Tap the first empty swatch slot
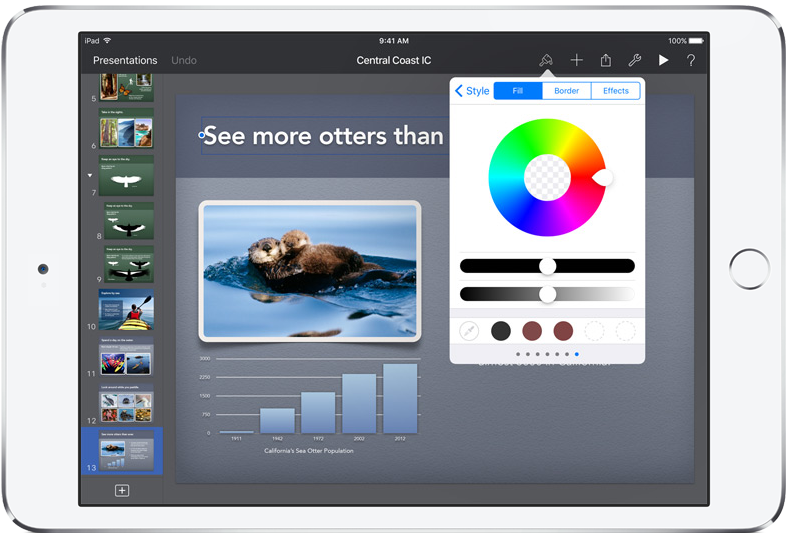 (594, 331)
